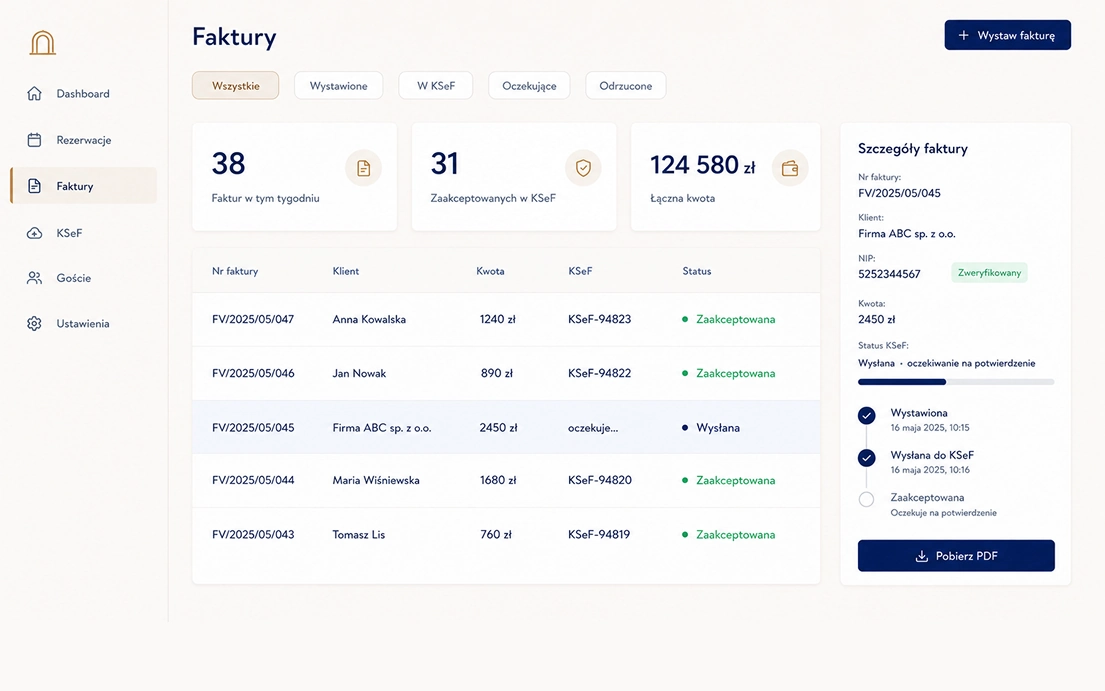This screenshot has width=1105, height=691.
Task: Click KSeF number KSeF-94822
Action: (x=600, y=373)
